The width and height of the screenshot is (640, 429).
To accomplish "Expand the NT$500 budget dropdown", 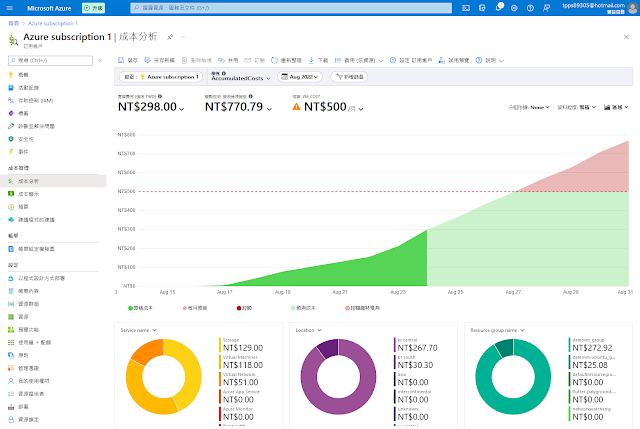I will click(x=361, y=109).
